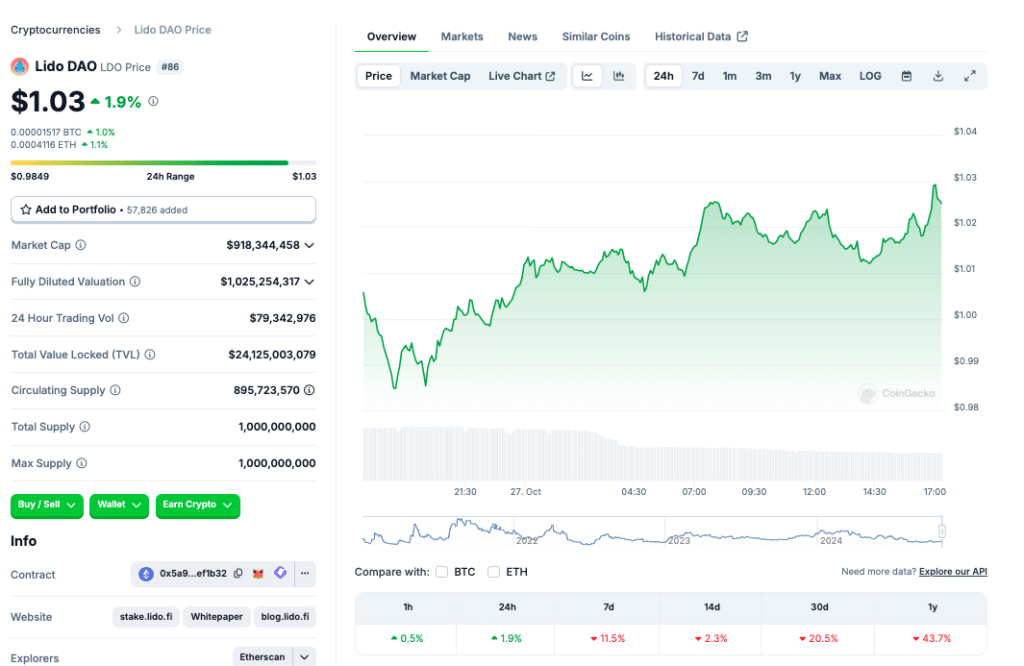Image resolution: width=1024 pixels, height=666 pixels.
Task: Open stake.lido.fi website link
Action: (x=146, y=616)
